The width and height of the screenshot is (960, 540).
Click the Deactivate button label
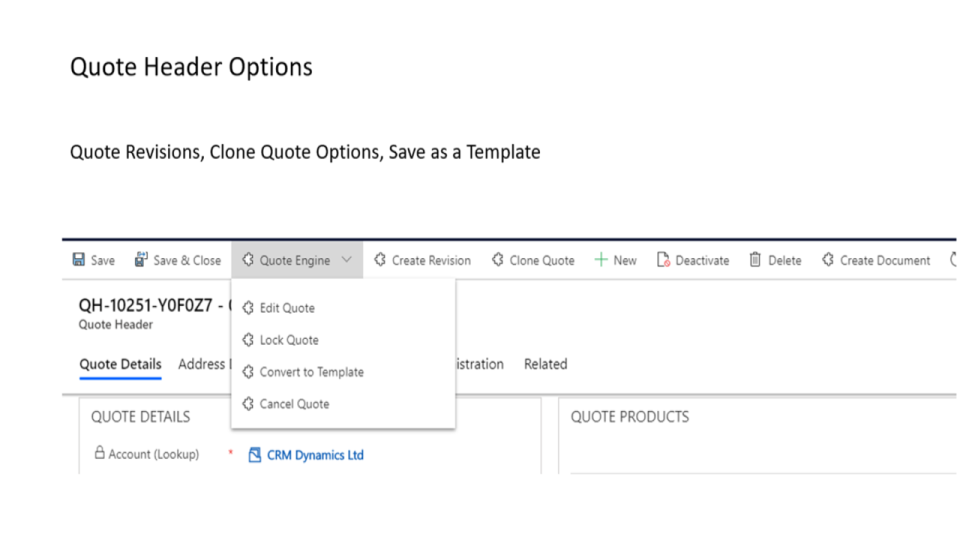pyautogui.click(x=702, y=260)
